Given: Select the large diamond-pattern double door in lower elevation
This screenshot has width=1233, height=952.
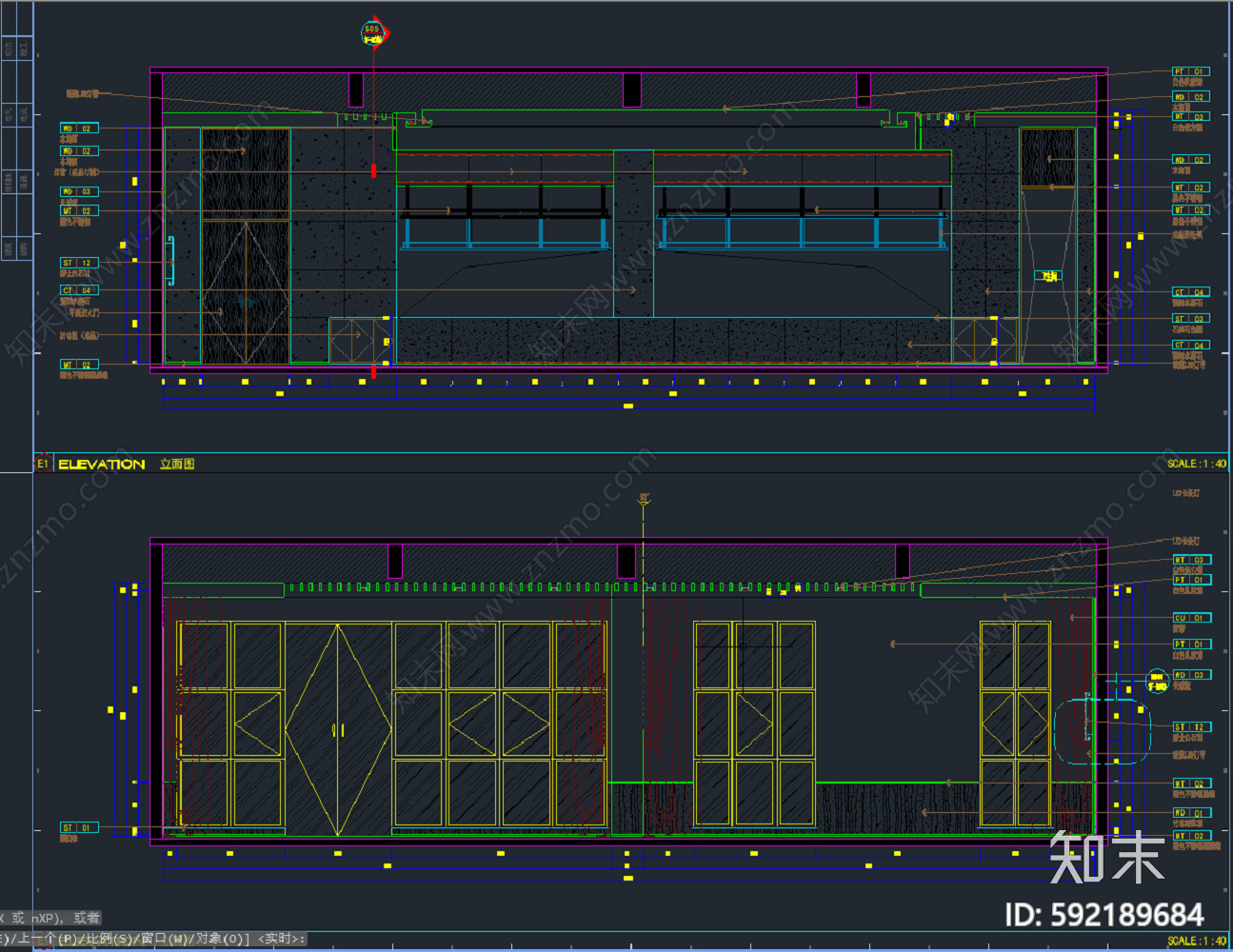Looking at the screenshot, I should (338, 730).
